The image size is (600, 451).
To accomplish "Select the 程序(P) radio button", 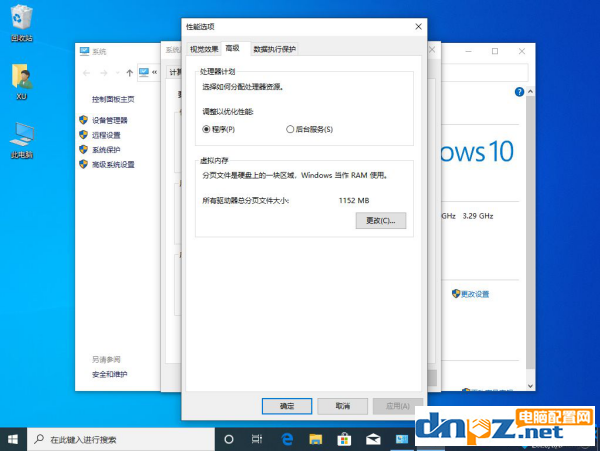I will click(206, 129).
